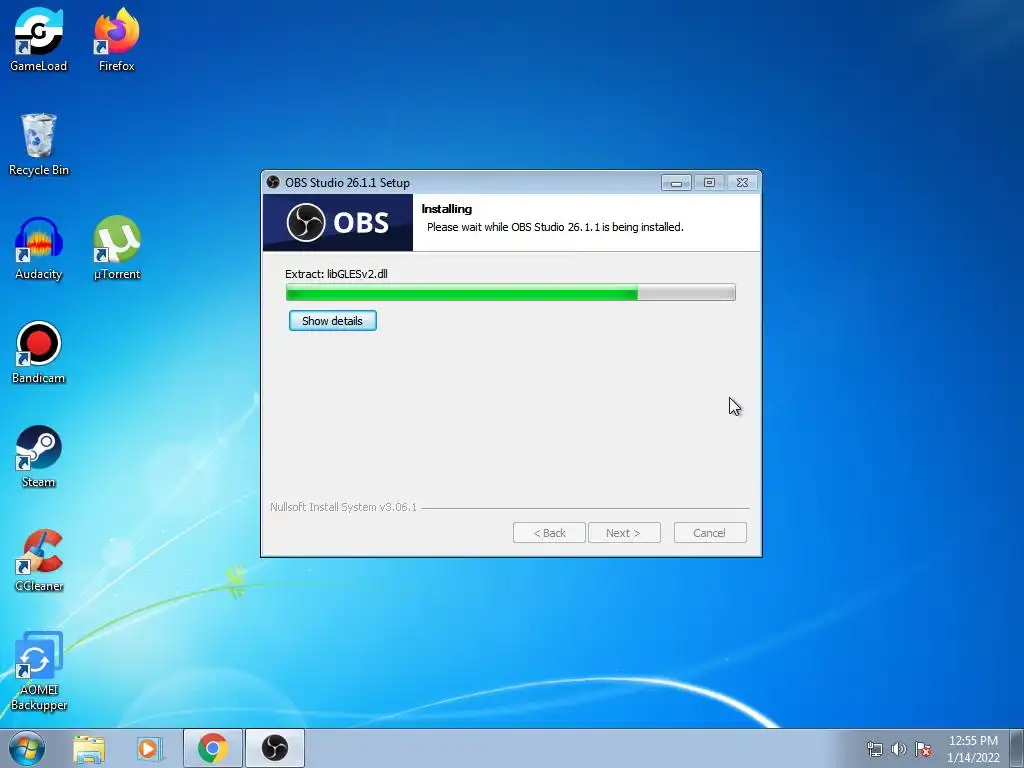This screenshot has width=1024, height=768.
Task: Select the µTorrent desktop icon
Action: point(116,248)
